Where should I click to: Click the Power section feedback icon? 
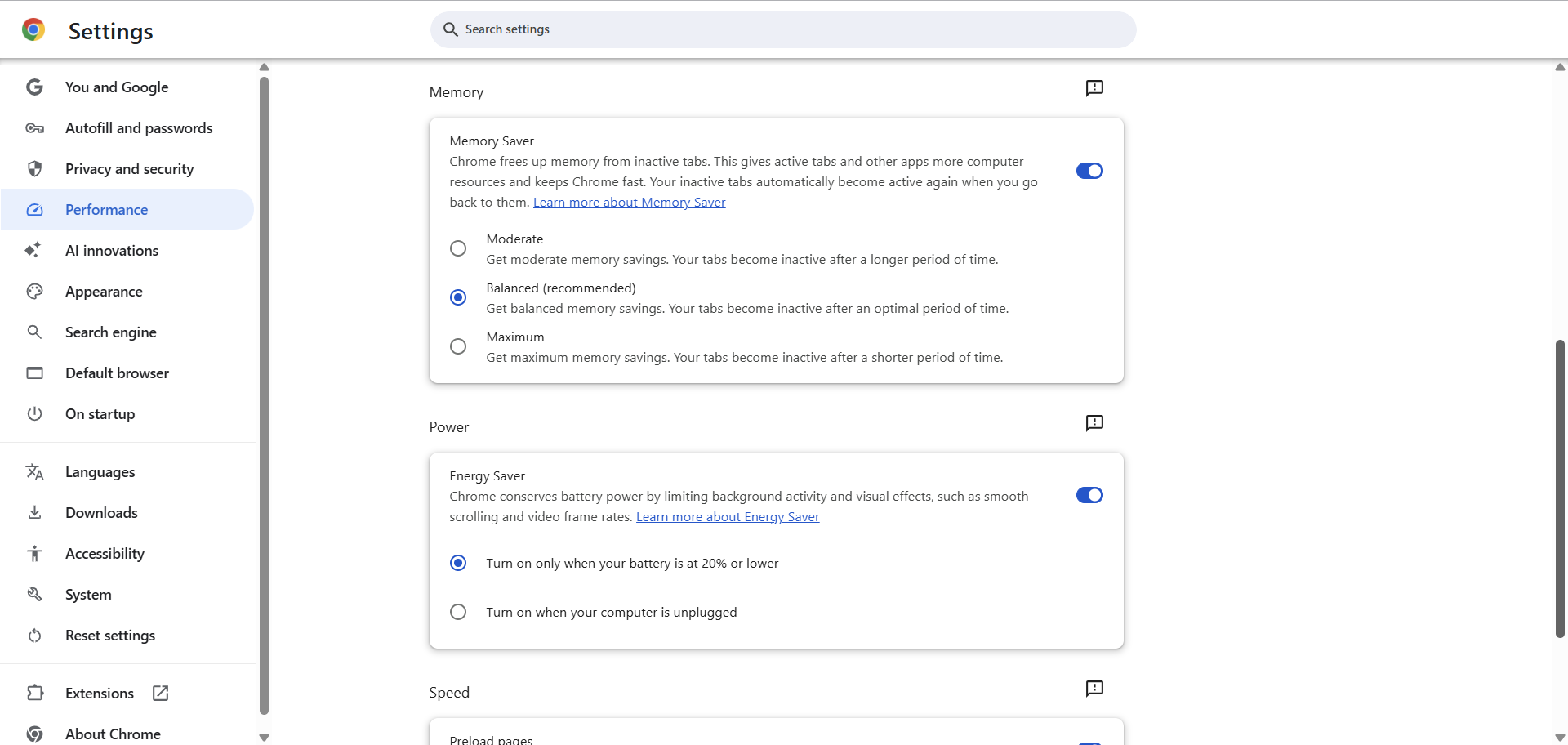point(1094,423)
